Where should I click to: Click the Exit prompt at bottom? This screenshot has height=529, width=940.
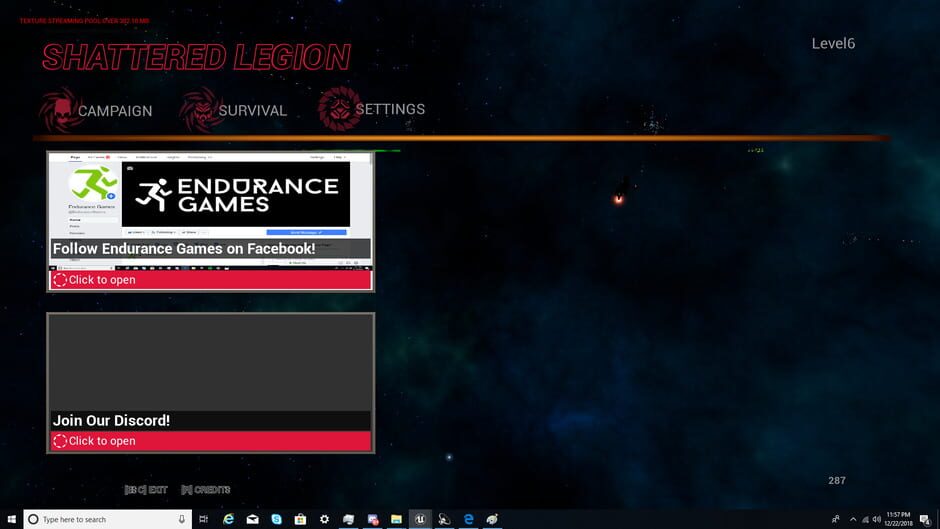(x=146, y=490)
